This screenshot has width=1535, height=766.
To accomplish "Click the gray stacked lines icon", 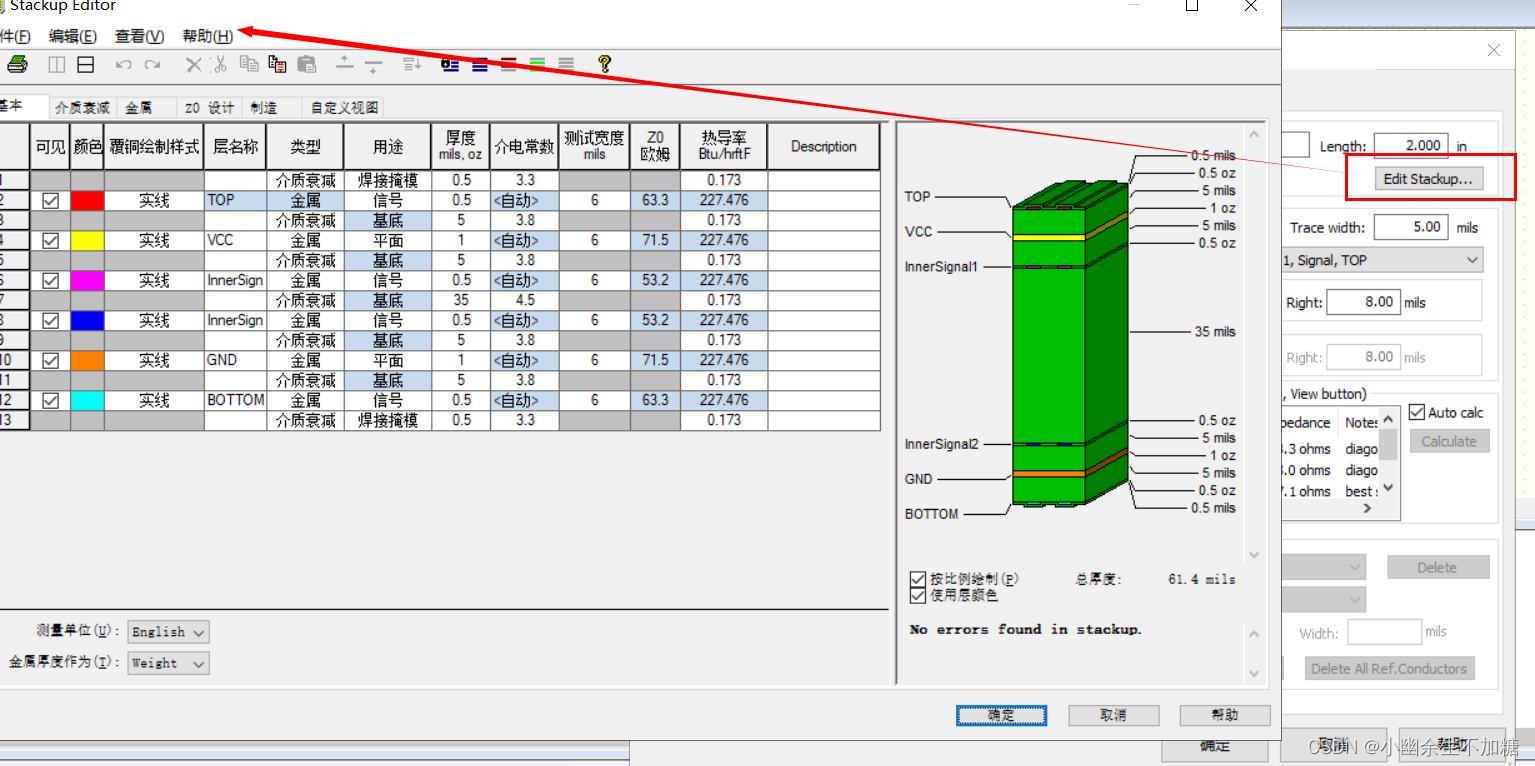I will [566, 65].
